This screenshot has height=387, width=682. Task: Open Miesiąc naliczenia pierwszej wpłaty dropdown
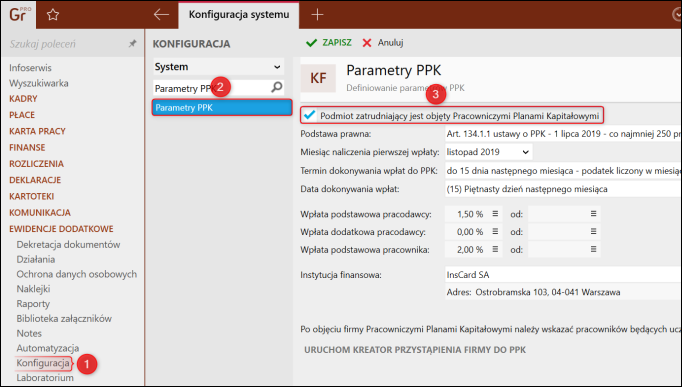click(488, 152)
